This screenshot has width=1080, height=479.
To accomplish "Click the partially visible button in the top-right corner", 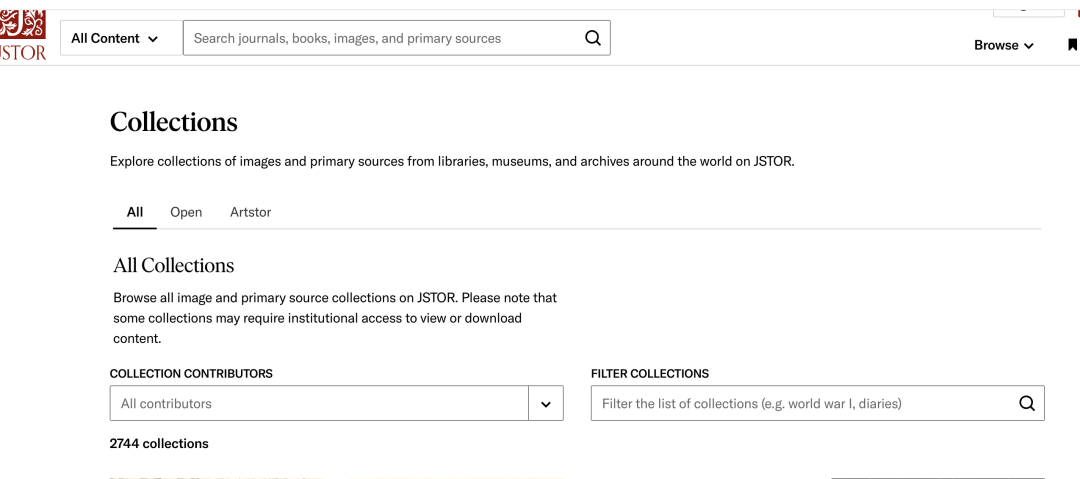I will tap(1028, 9).
